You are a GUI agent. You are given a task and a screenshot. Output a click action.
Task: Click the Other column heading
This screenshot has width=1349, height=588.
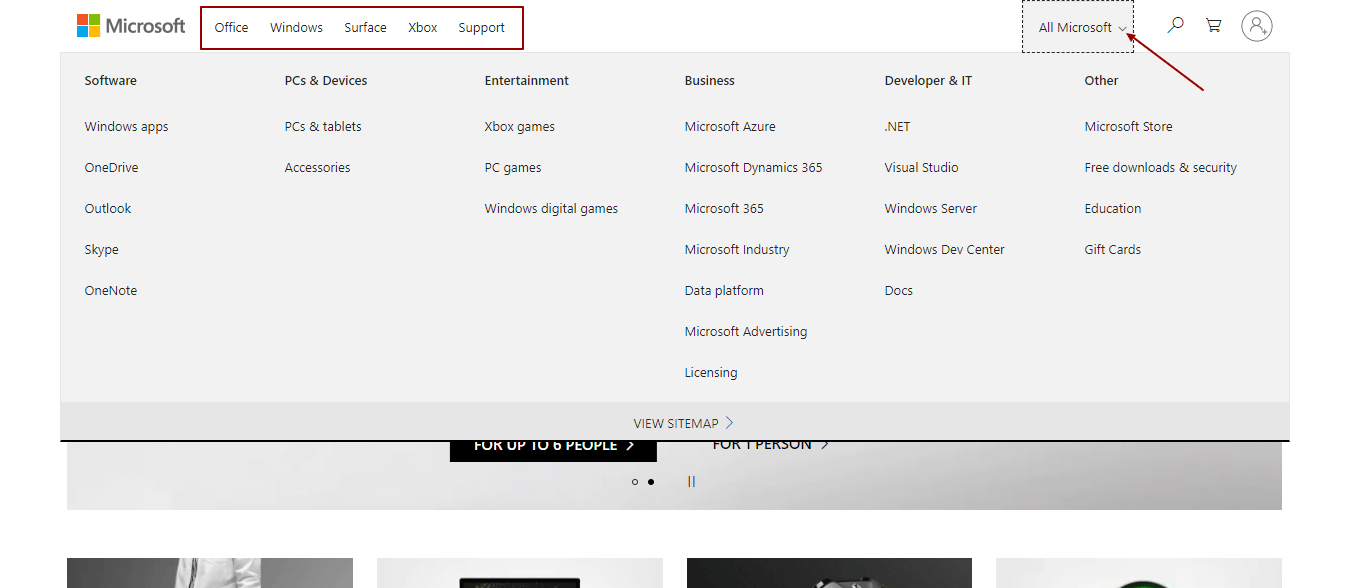click(x=1101, y=80)
